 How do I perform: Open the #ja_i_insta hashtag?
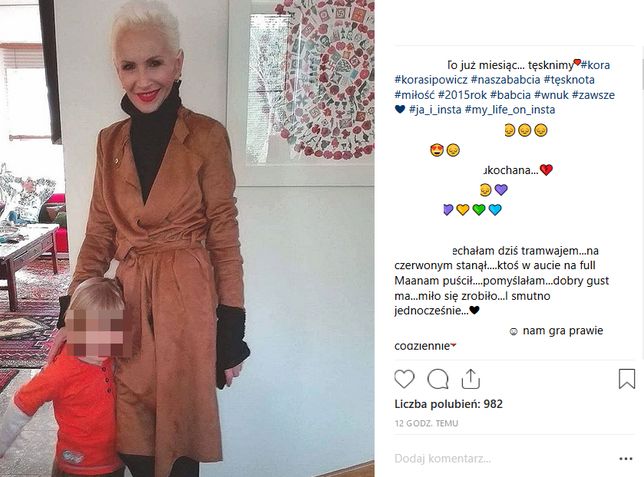(x=435, y=110)
